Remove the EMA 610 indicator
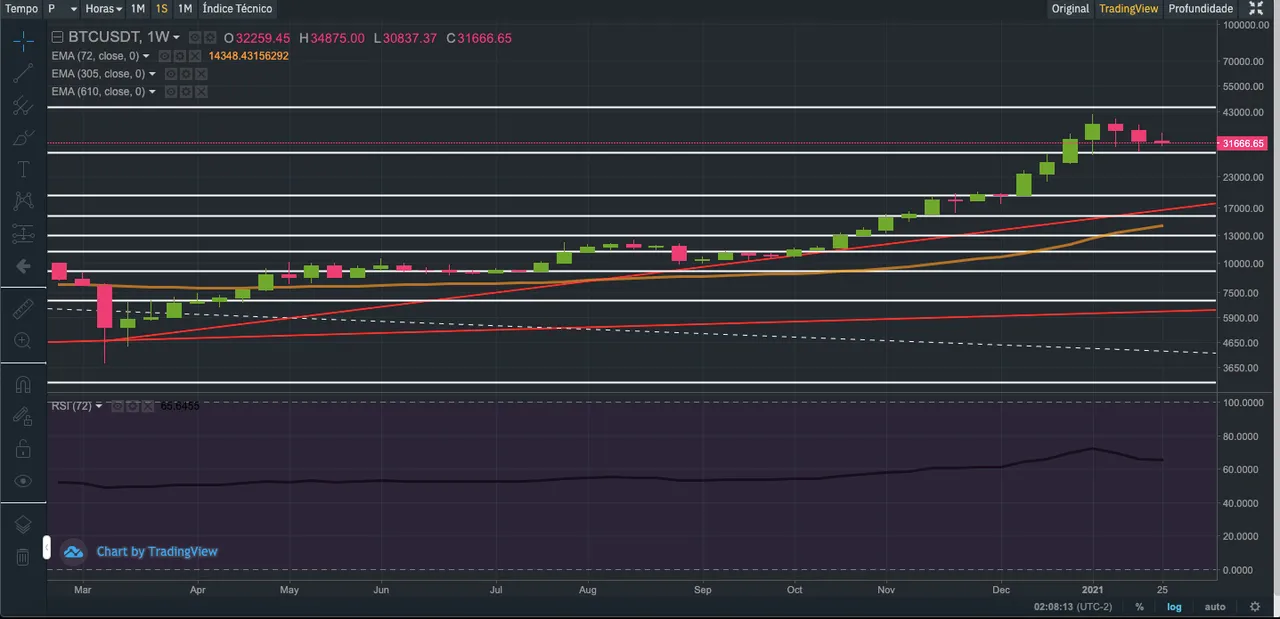Image resolution: width=1280 pixels, height=619 pixels. point(201,92)
